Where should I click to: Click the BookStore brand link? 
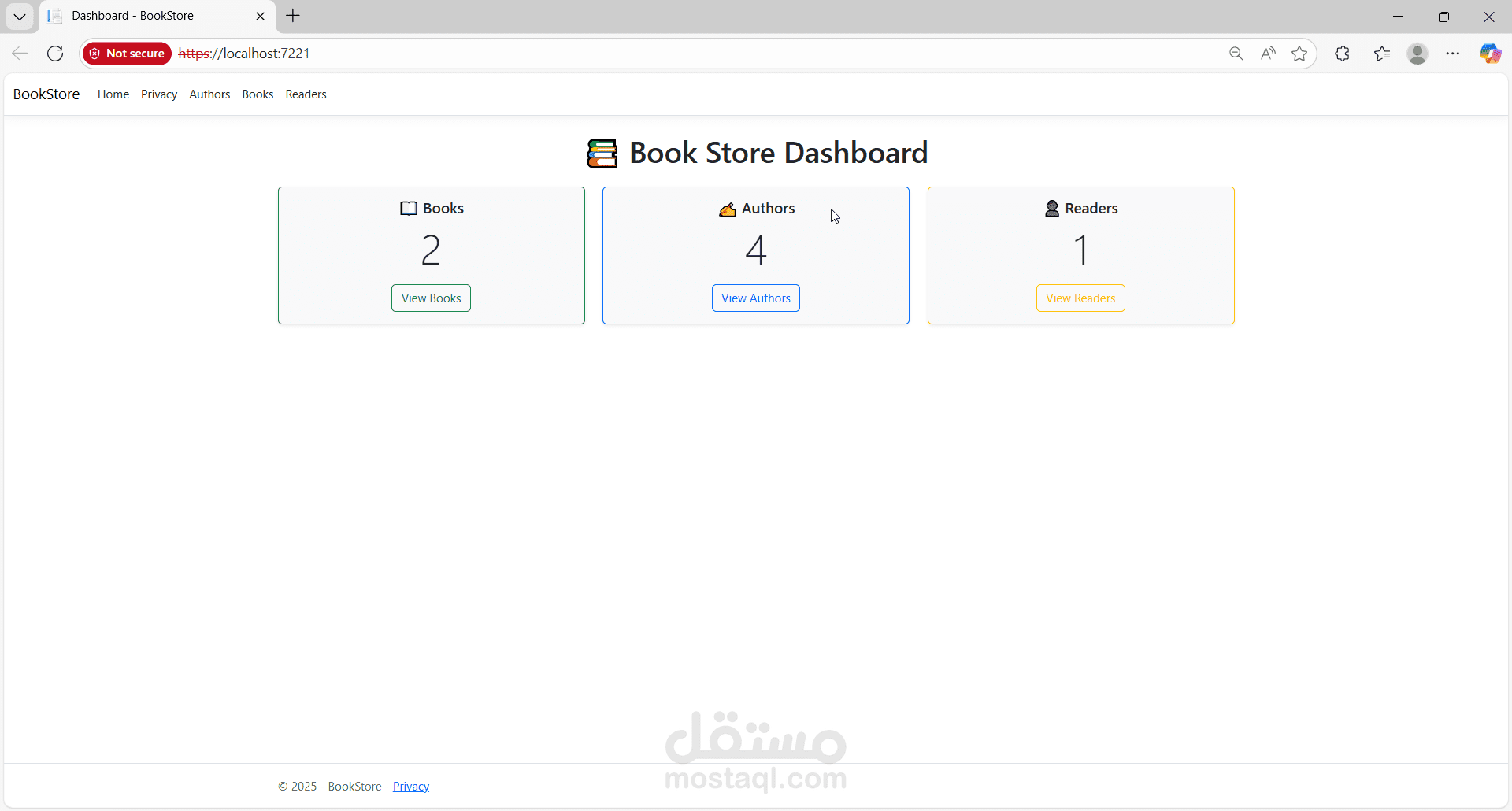coord(46,94)
